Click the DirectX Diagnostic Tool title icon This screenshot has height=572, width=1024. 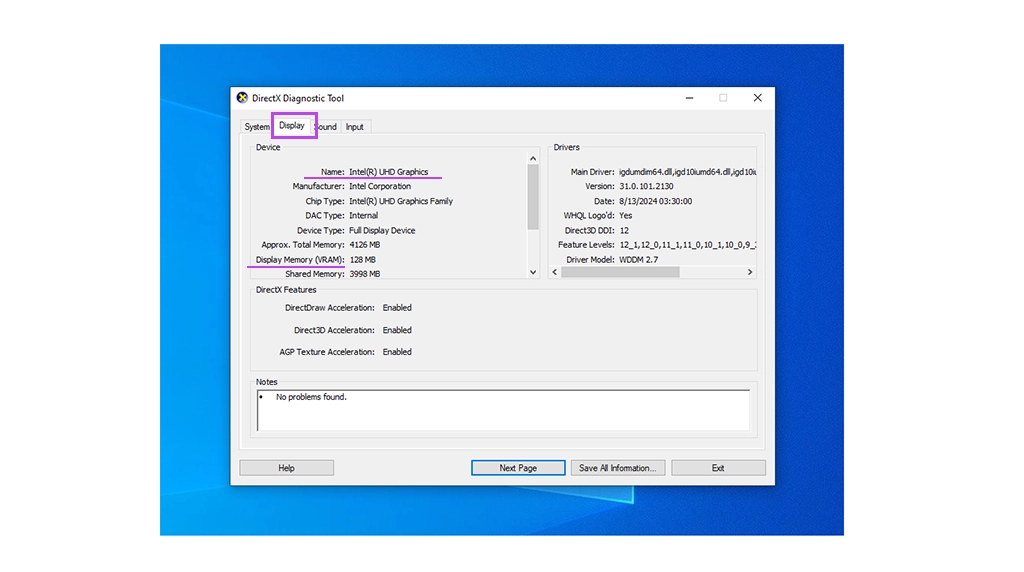pyautogui.click(x=242, y=98)
